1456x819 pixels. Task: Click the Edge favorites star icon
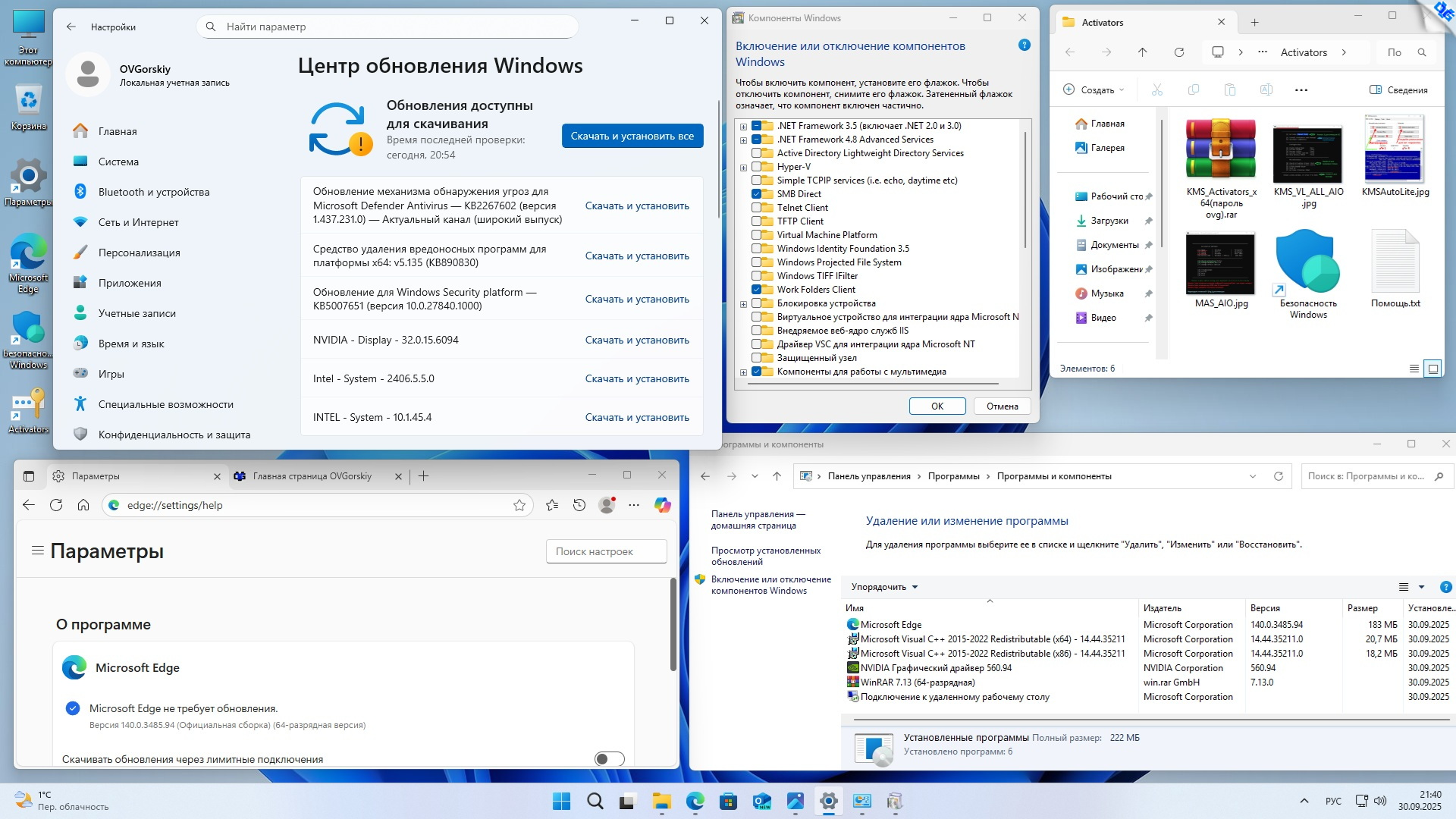pyautogui.click(x=519, y=505)
